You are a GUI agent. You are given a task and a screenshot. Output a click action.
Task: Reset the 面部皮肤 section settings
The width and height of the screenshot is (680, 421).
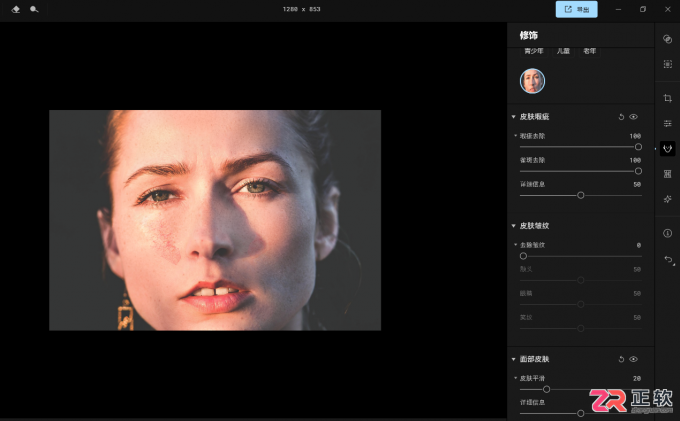coord(621,359)
